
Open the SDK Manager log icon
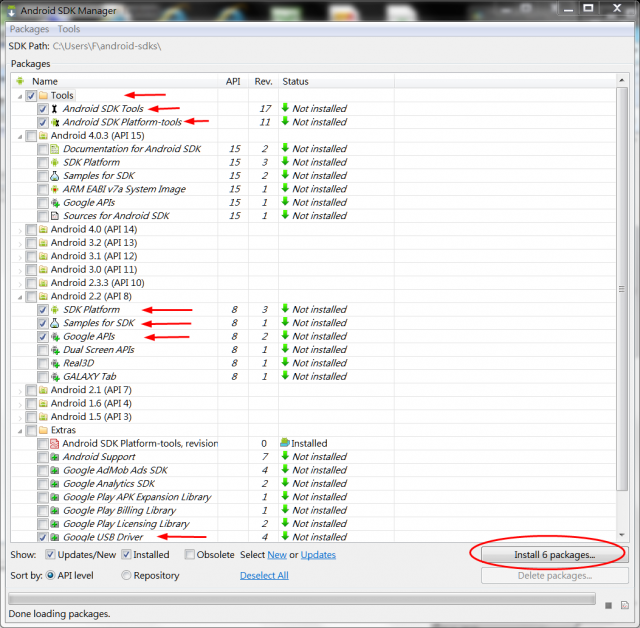[x=624, y=605]
